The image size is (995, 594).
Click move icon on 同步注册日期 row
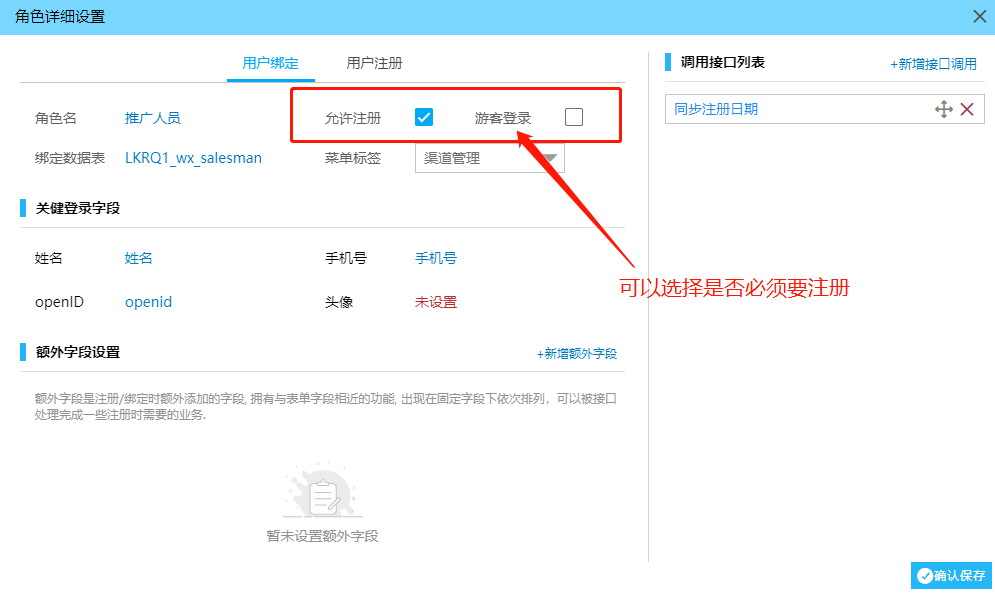coord(944,109)
